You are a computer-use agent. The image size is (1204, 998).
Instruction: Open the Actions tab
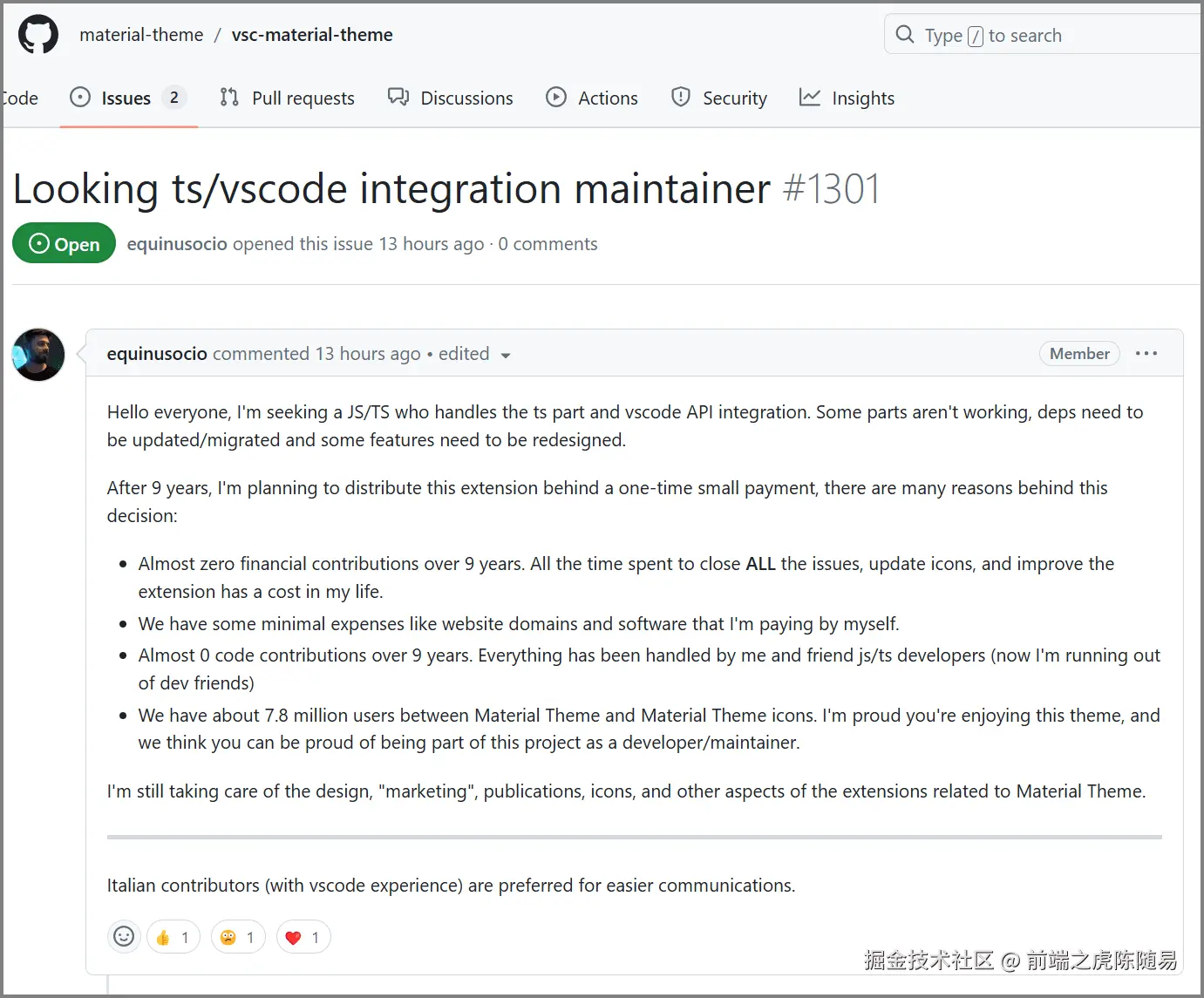pos(592,98)
